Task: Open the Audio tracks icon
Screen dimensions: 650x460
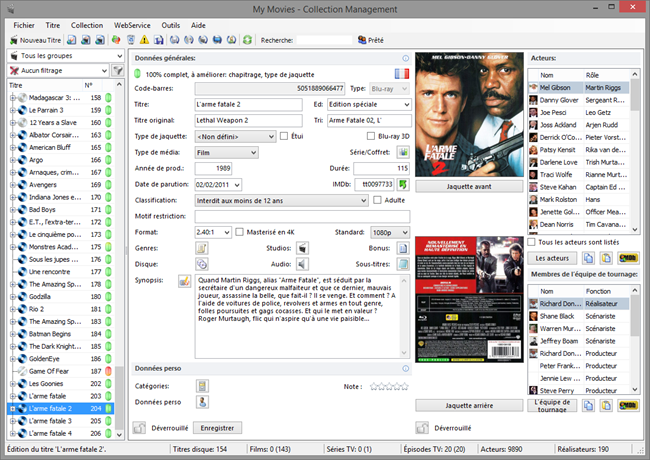Action: 303,264
